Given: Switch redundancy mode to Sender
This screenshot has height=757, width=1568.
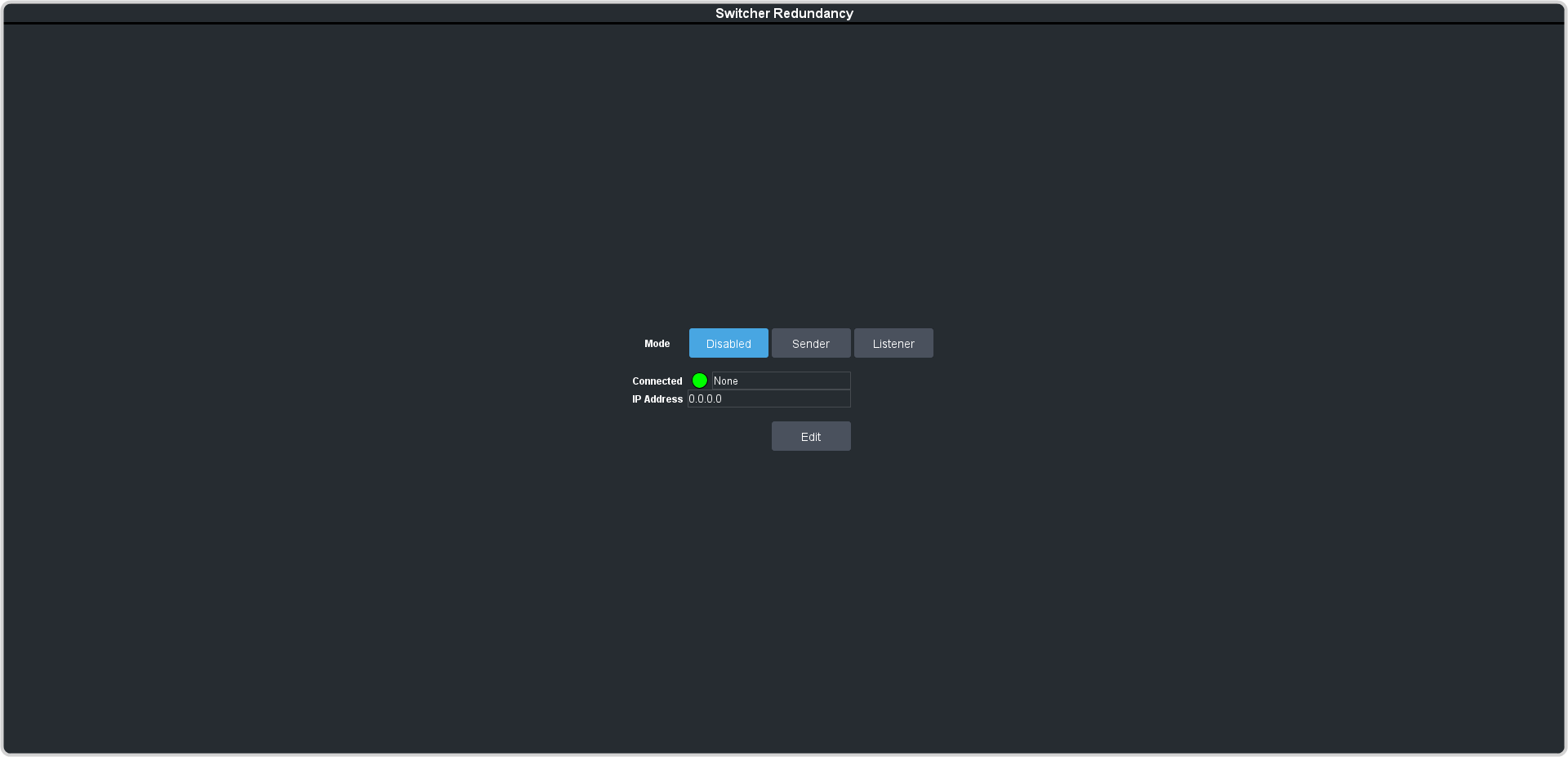Looking at the screenshot, I should [811, 343].
